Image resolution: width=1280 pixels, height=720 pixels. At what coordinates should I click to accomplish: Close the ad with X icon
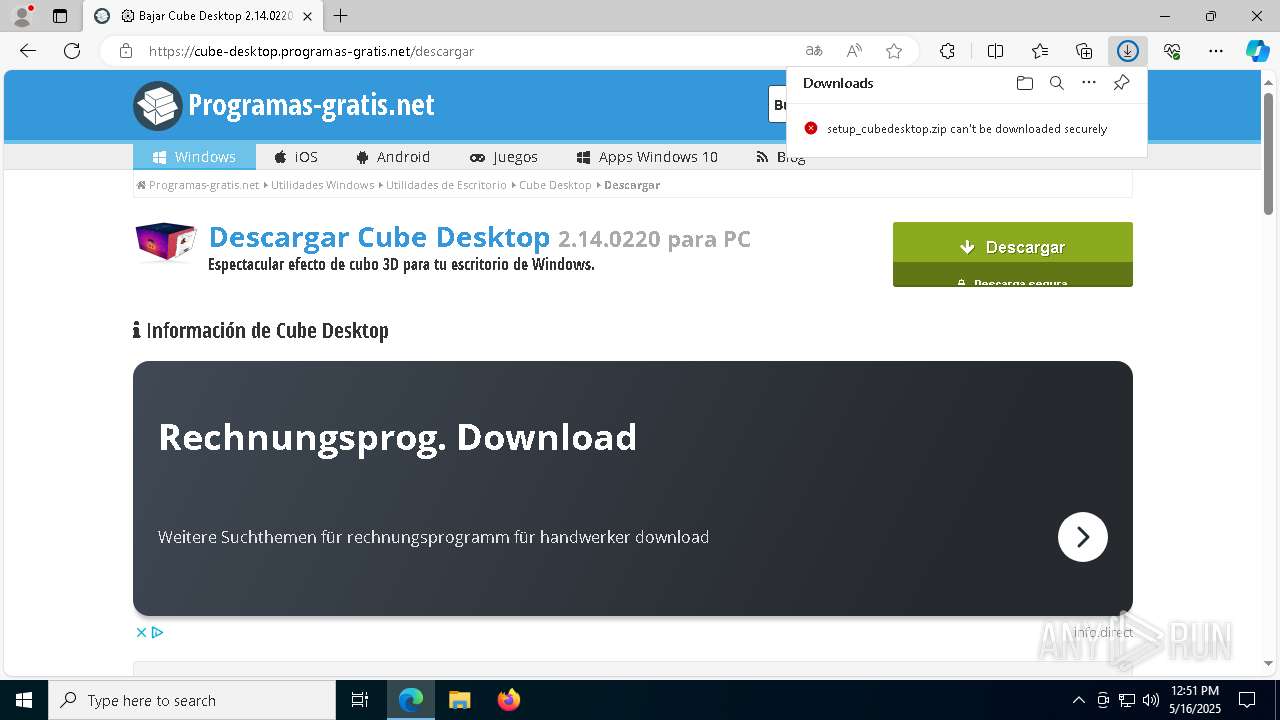tap(141, 632)
